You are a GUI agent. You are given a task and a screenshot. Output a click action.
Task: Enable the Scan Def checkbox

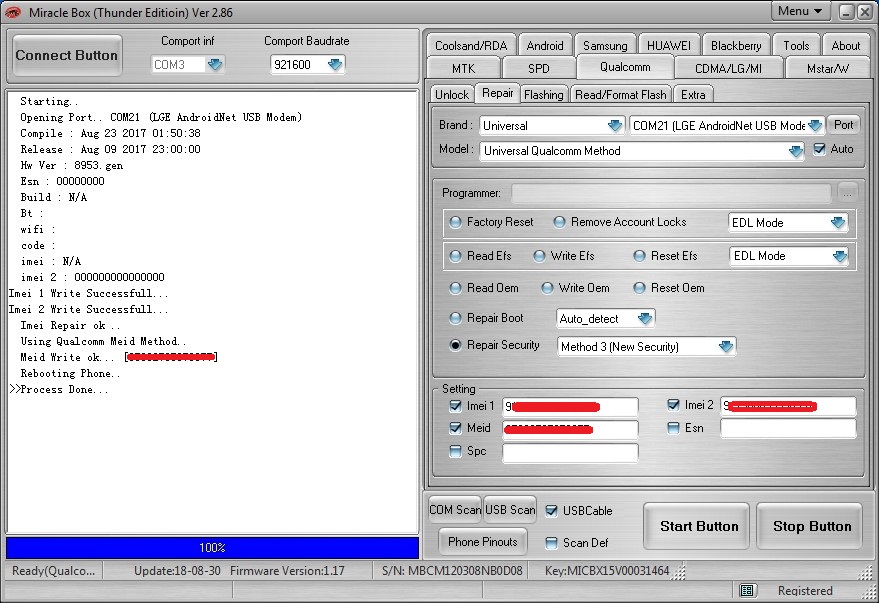[x=551, y=542]
